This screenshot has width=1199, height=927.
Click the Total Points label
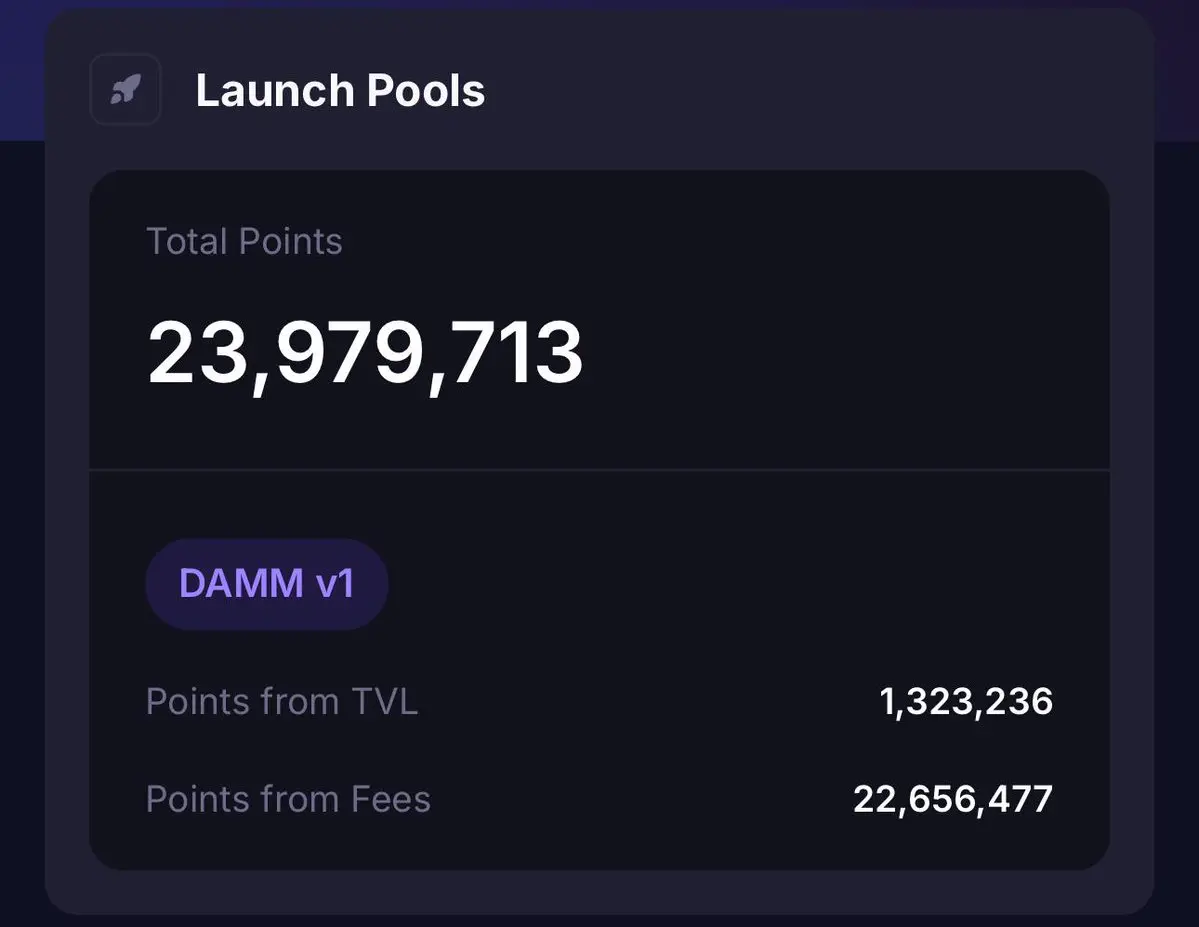coord(244,241)
